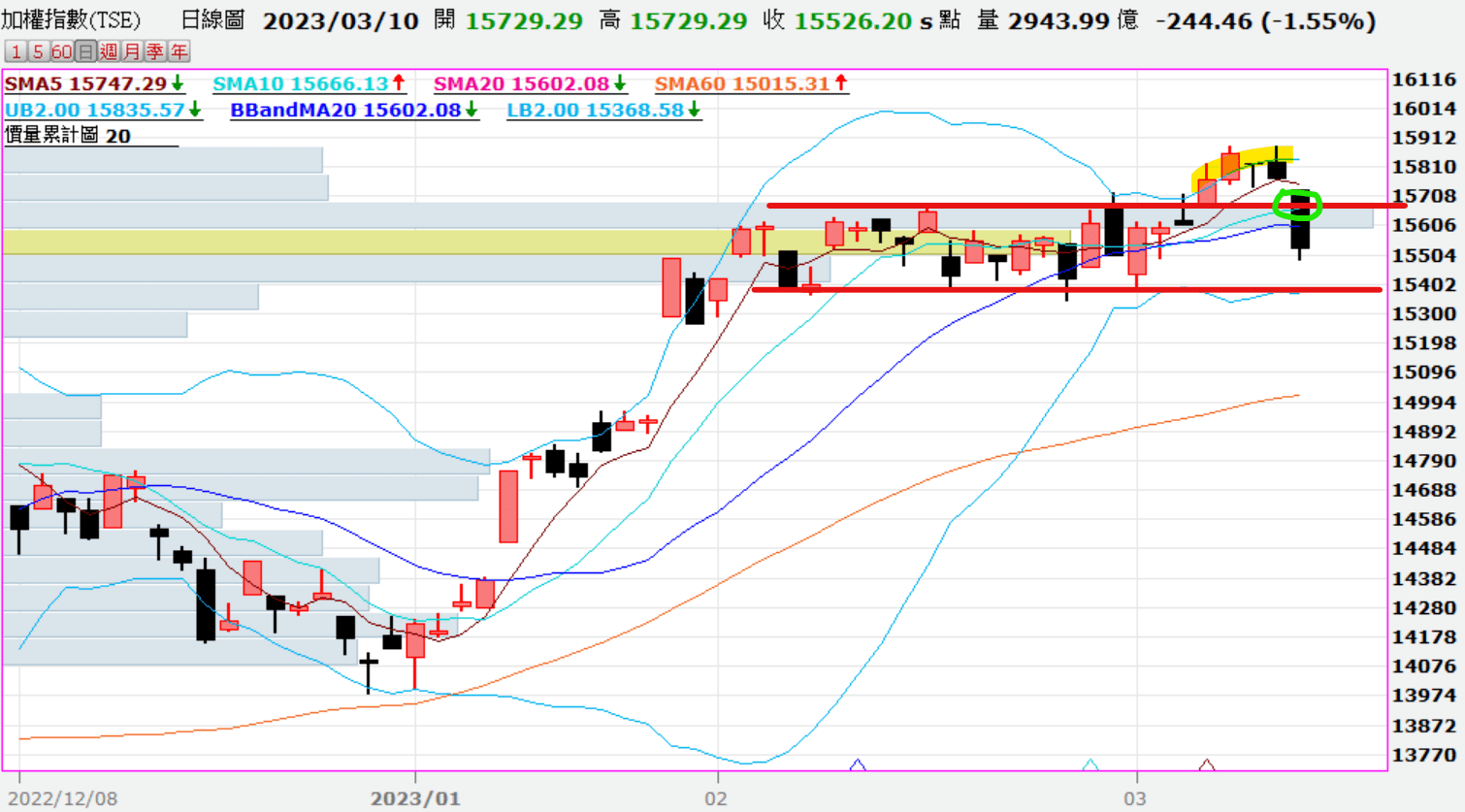
Task: Click the high price 15729.29 after 高
Action: pyautogui.click(x=689, y=21)
